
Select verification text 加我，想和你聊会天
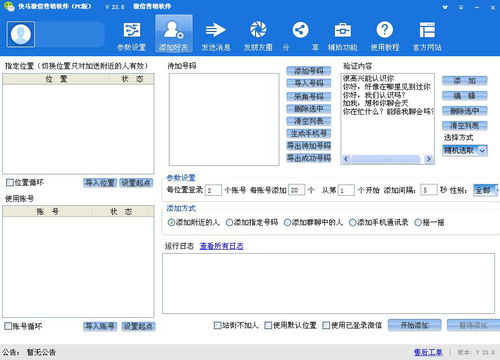[375, 103]
